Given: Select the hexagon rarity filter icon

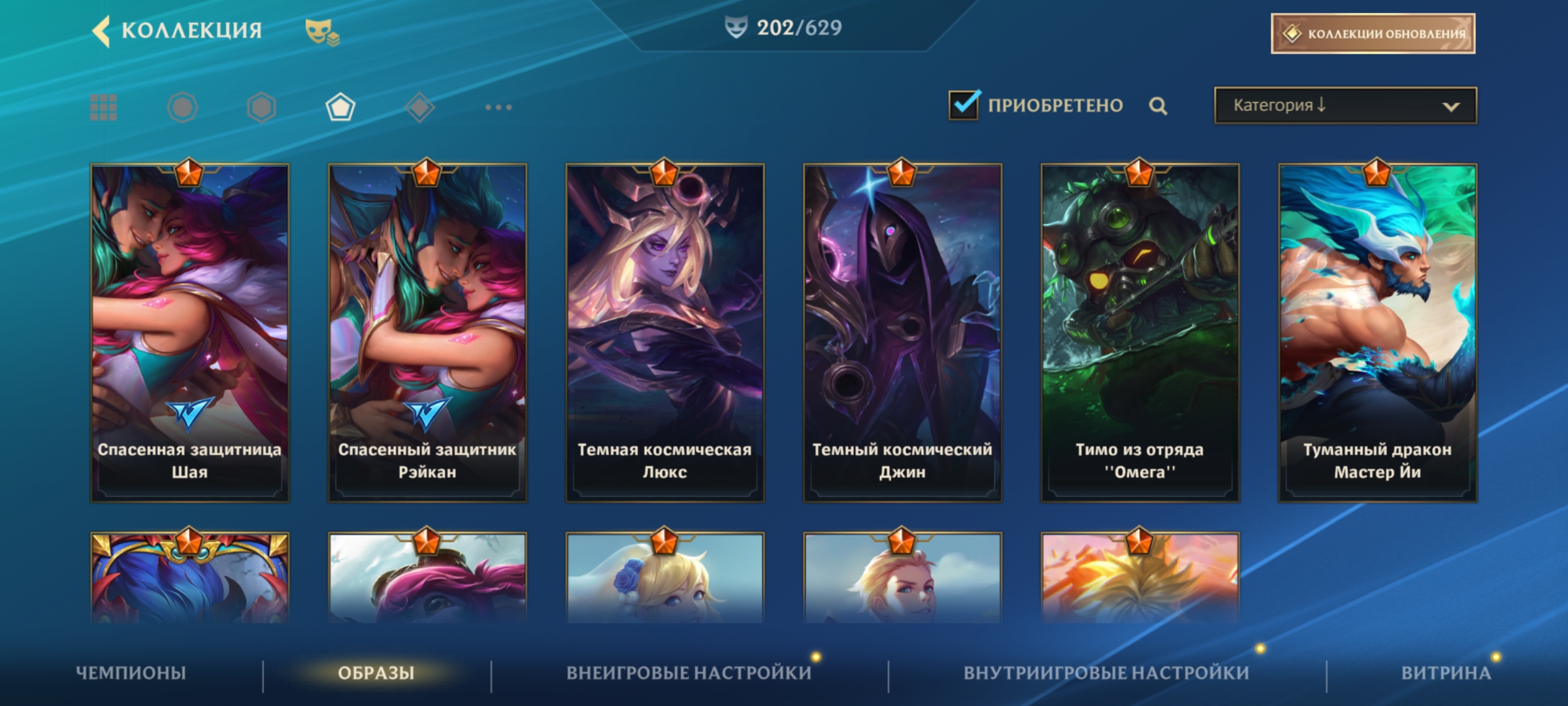Looking at the screenshot, I should 261,107.
